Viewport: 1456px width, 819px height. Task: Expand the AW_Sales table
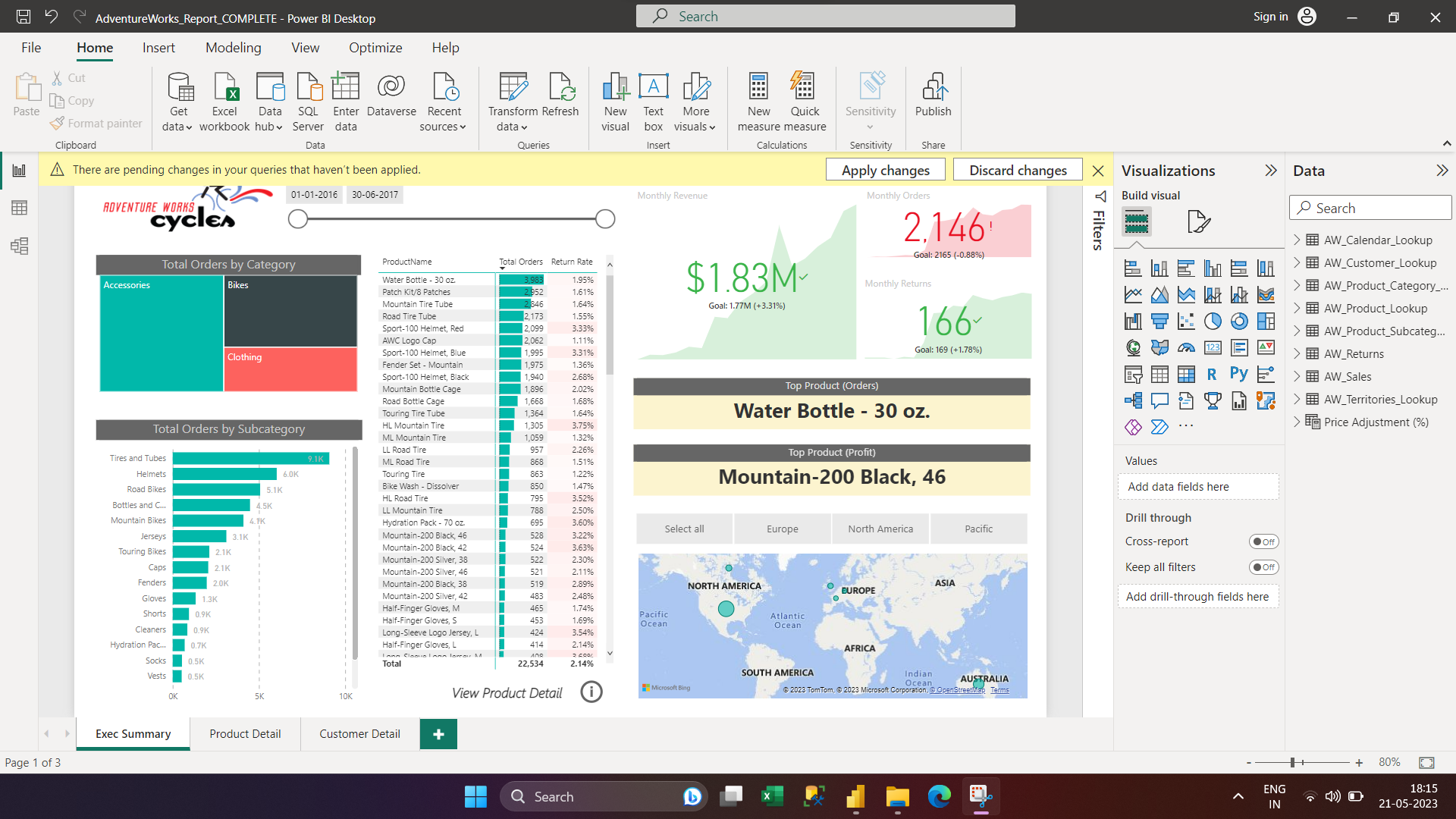1297,376
